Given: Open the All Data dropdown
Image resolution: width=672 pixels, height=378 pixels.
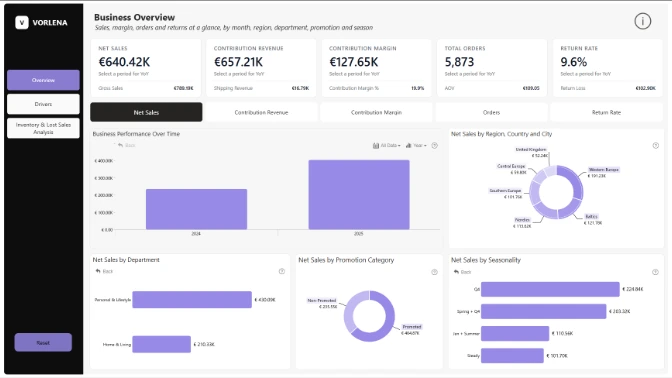Looking at the screenshot, I should coord(387,146).
